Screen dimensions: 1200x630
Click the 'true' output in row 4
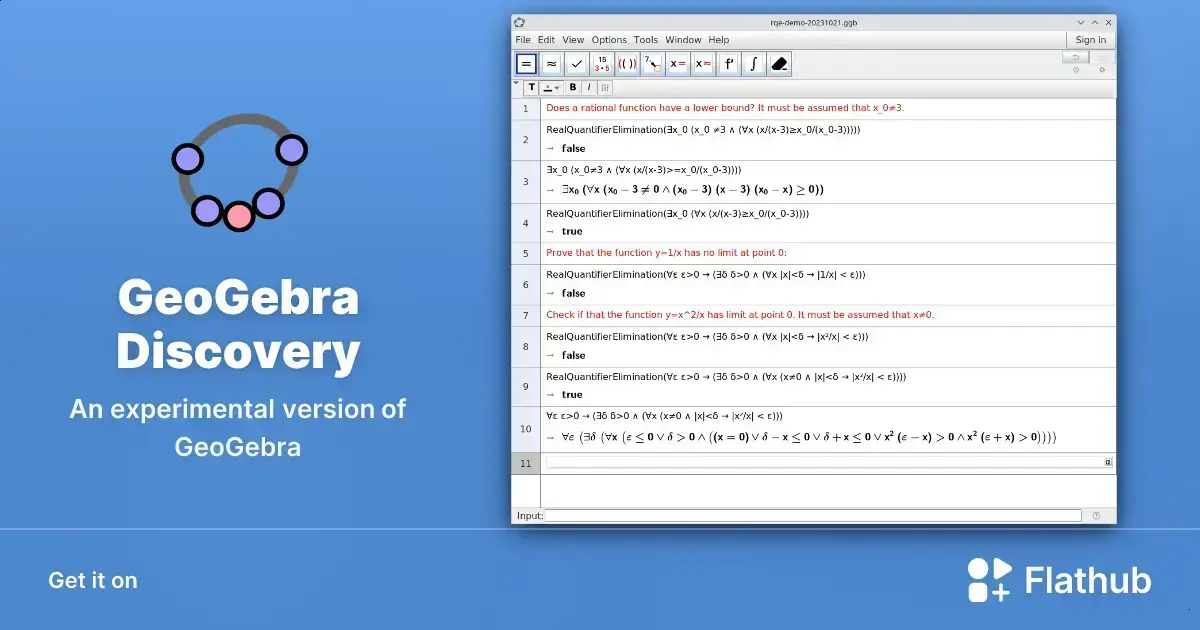[572, 231]
